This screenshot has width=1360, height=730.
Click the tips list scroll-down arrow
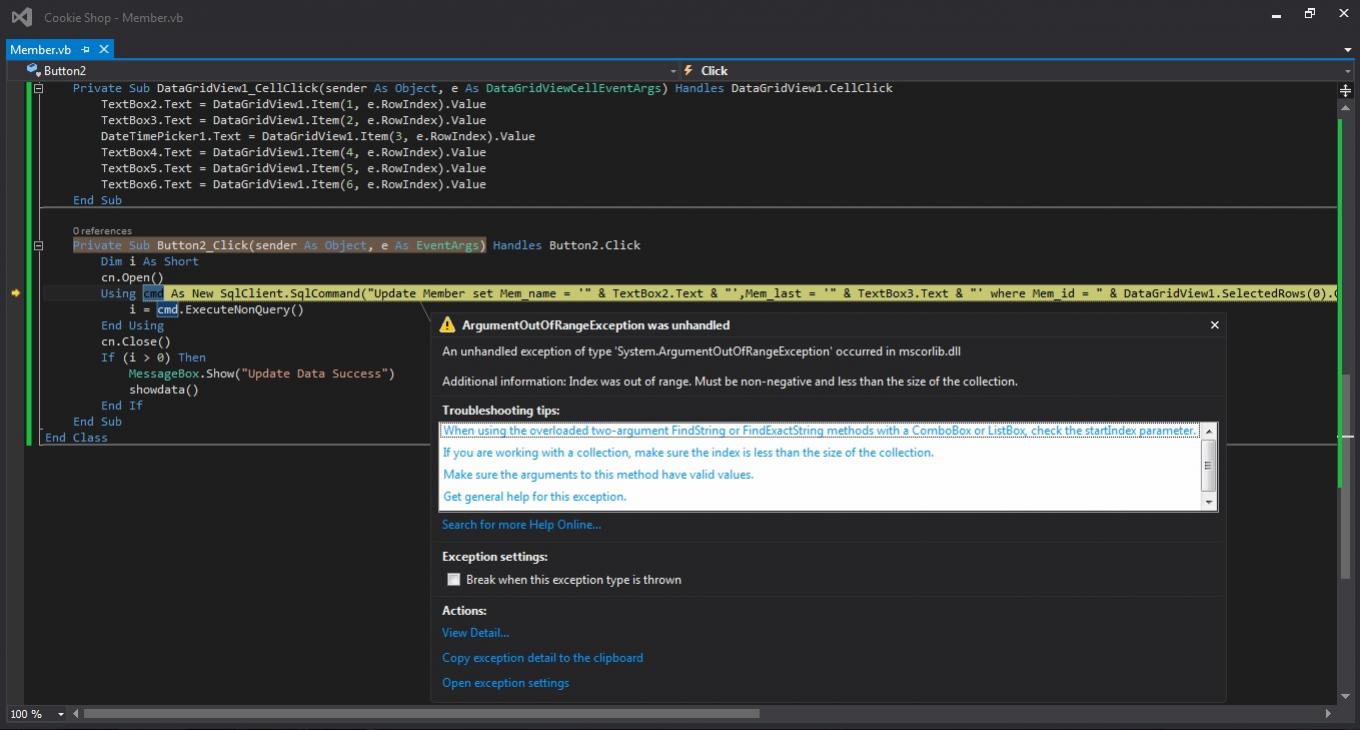(1209, 502)
